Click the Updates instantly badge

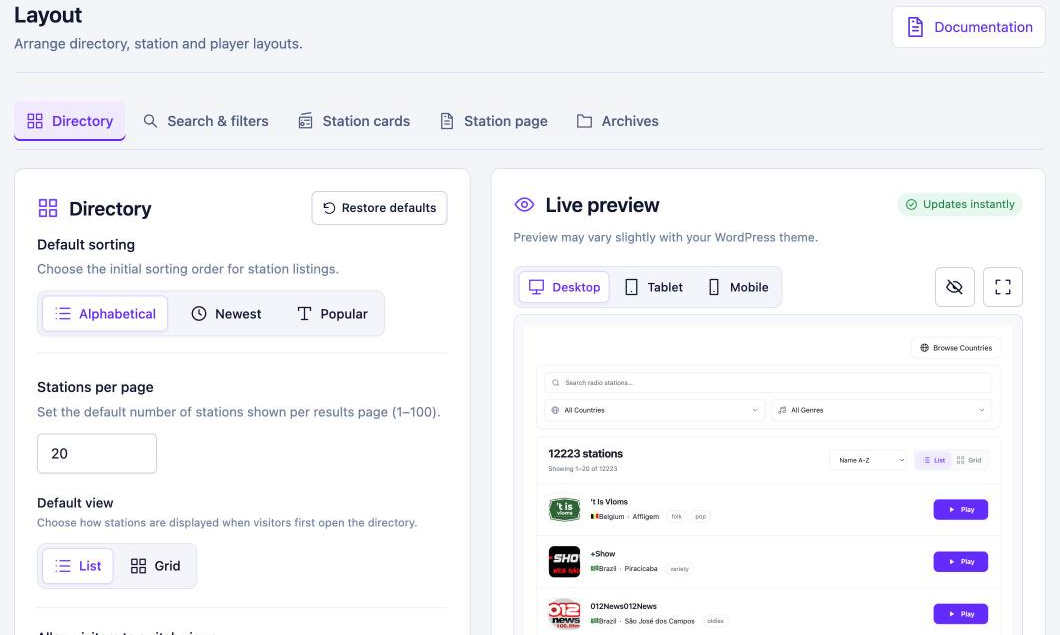959,204
